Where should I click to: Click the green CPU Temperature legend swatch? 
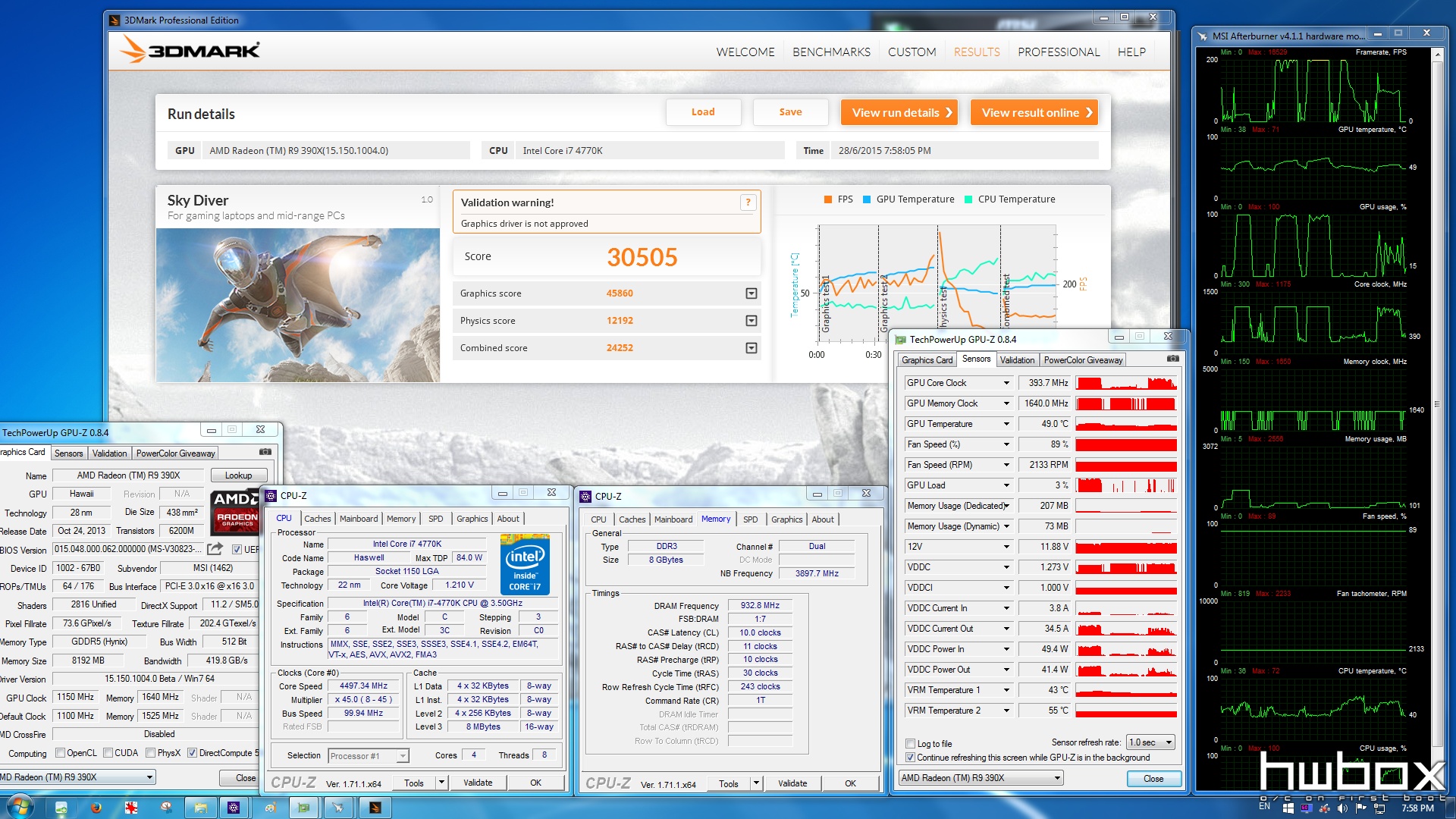(x=968, y=199)
